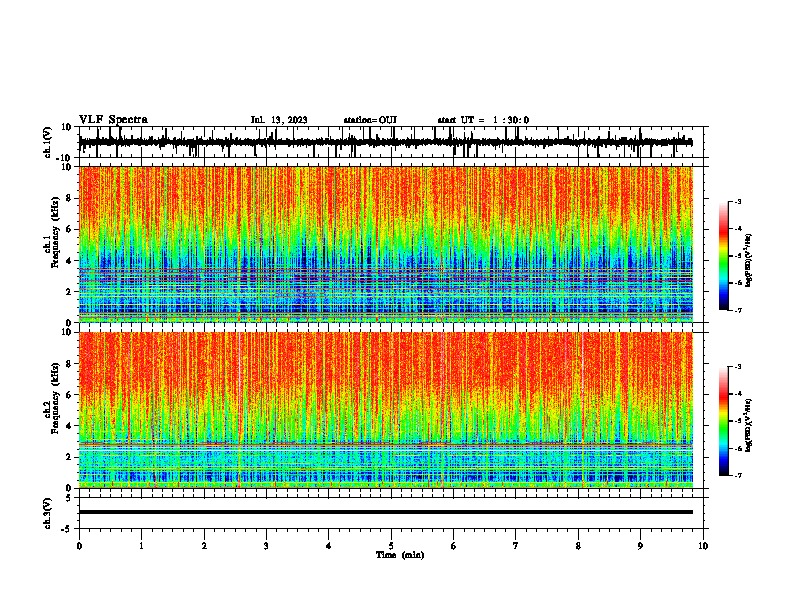Click the 8 tick label on Time axis
This screenshot has width=792, height=612.
click(578, 546)
